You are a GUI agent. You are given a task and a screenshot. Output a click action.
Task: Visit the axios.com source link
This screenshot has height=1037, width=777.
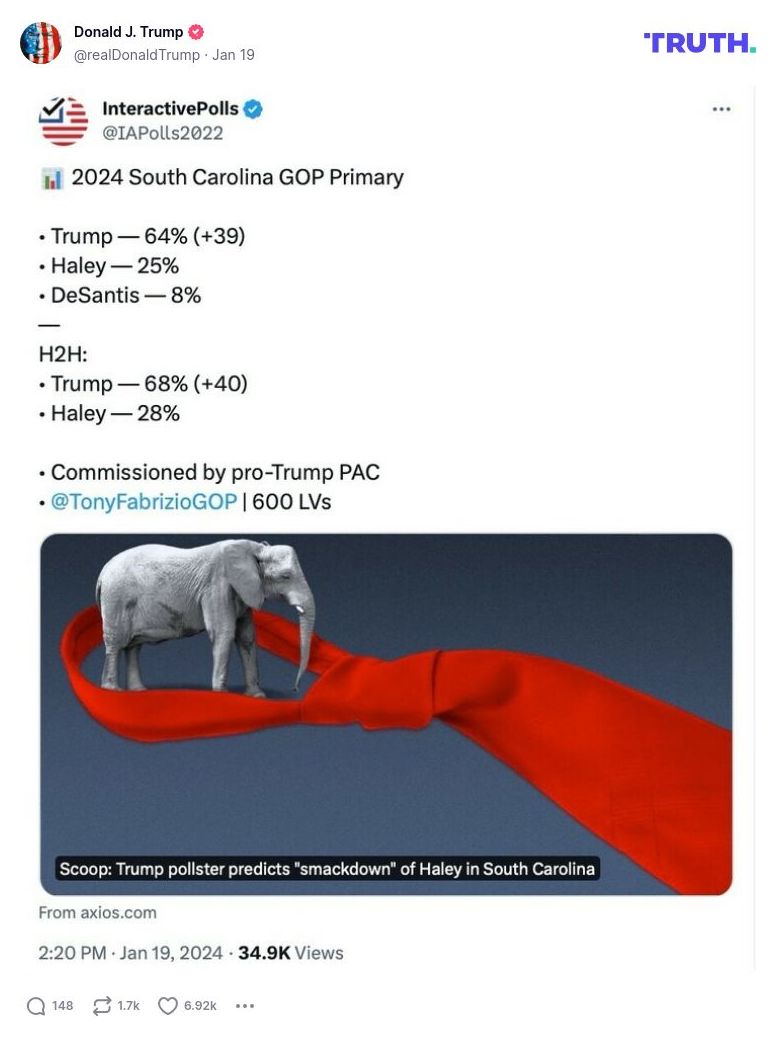coord(97,912)
